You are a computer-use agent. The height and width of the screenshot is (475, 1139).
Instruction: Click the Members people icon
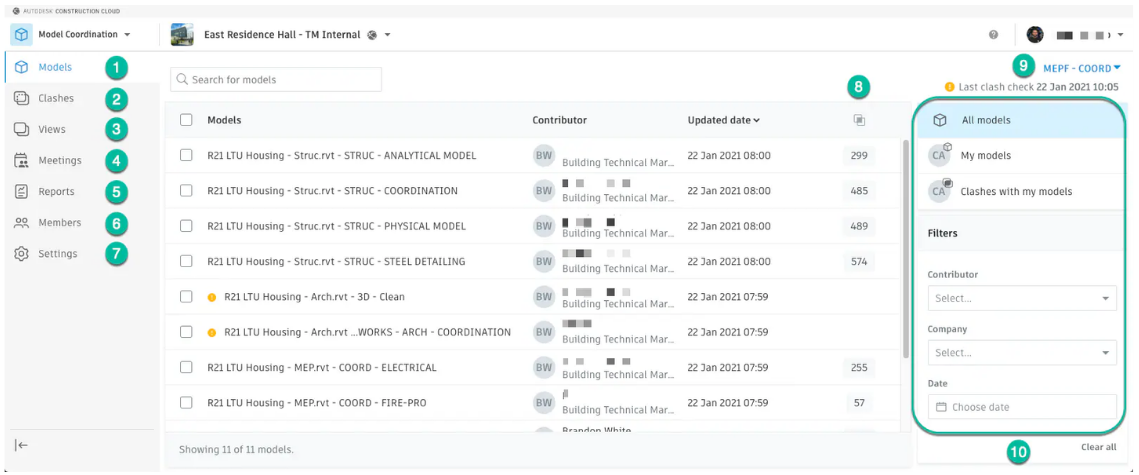(x=22, y=223)
